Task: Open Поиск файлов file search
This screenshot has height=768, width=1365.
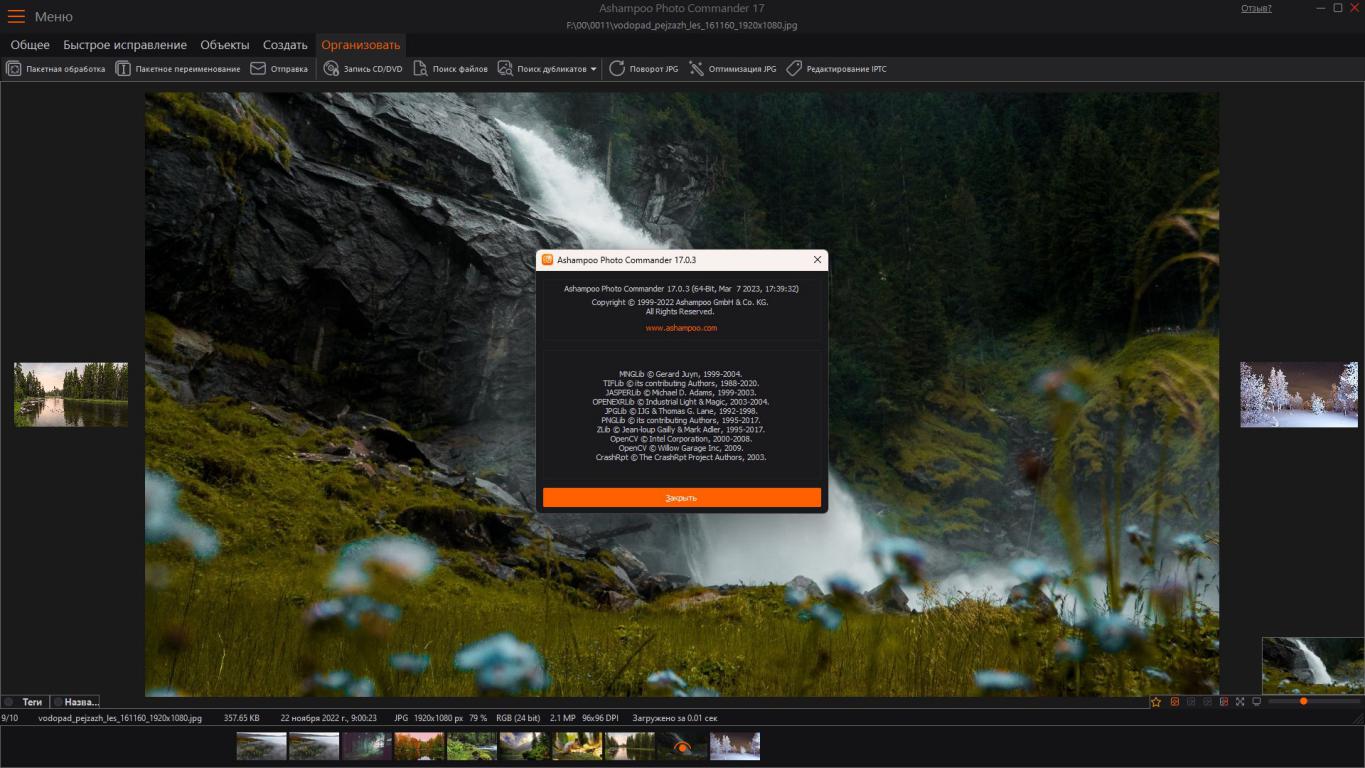Action: (x=421, y=69)
